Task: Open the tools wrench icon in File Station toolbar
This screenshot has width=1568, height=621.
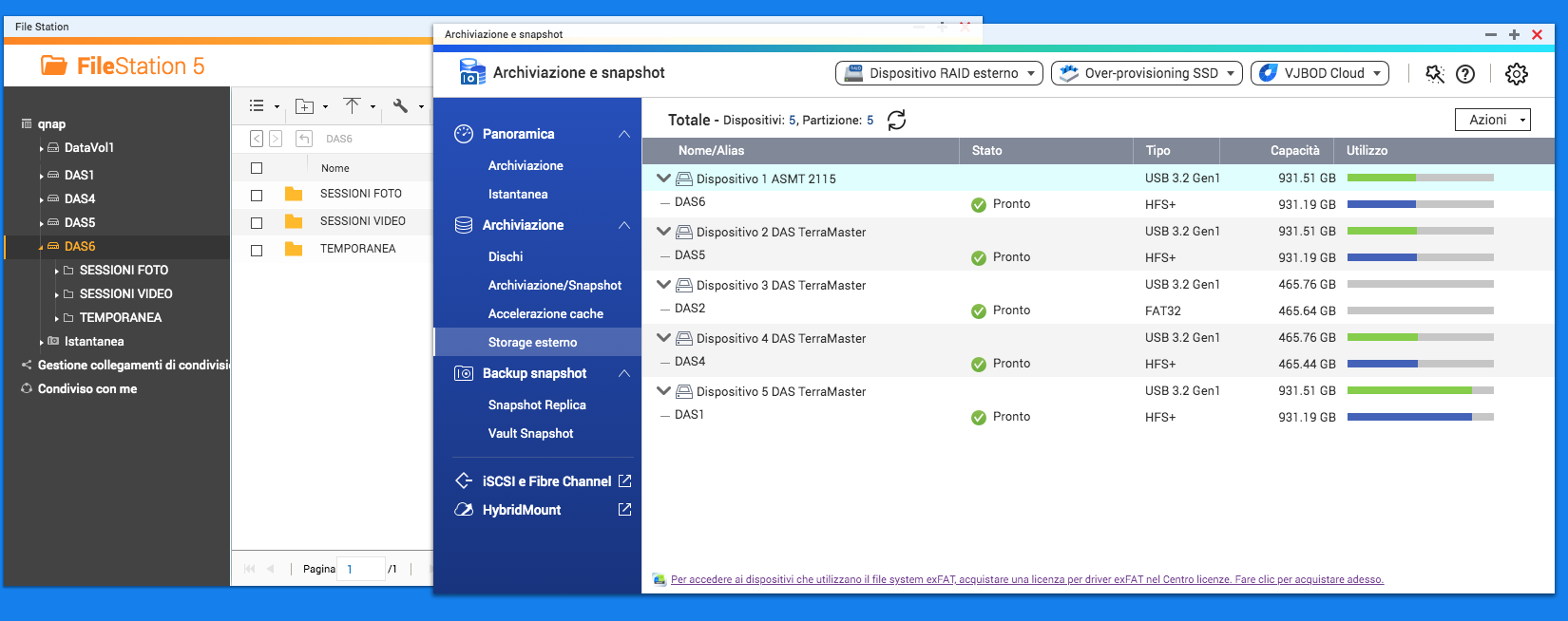Action: click(x=401, y=106)
